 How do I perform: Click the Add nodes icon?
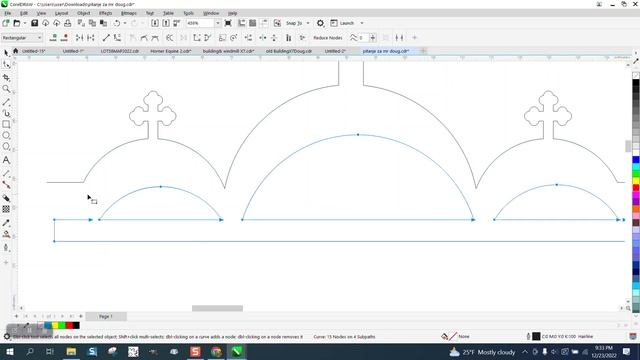click(x=53, y=38)
